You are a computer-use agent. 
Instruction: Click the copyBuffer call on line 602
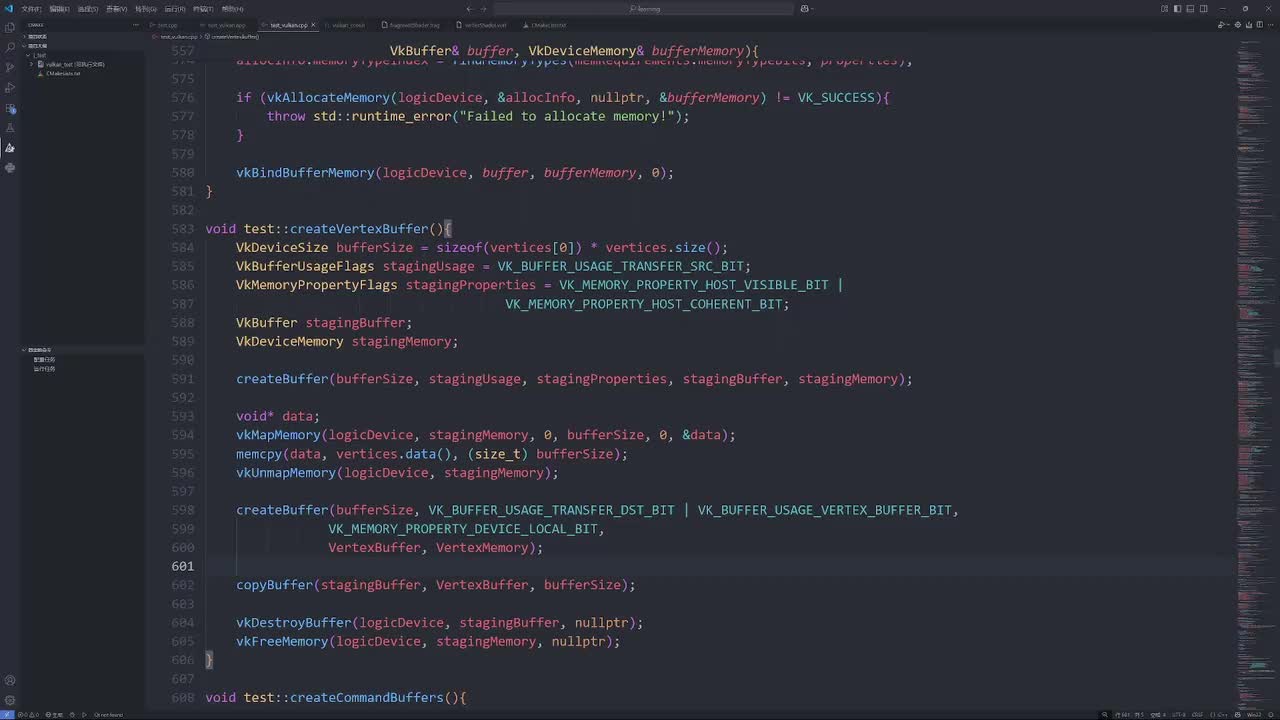click(x=275, y=585)
